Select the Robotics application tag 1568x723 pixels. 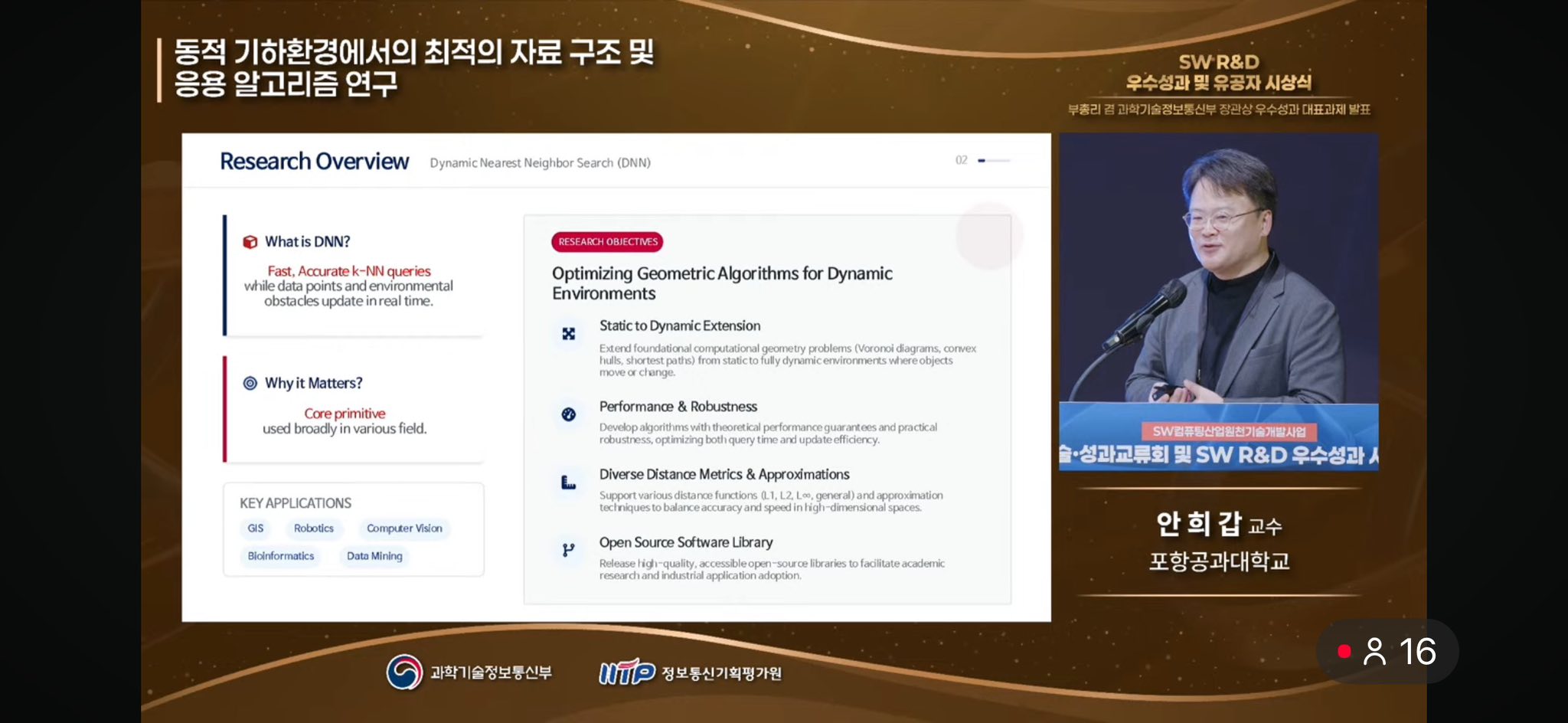[x=314, y=528]
